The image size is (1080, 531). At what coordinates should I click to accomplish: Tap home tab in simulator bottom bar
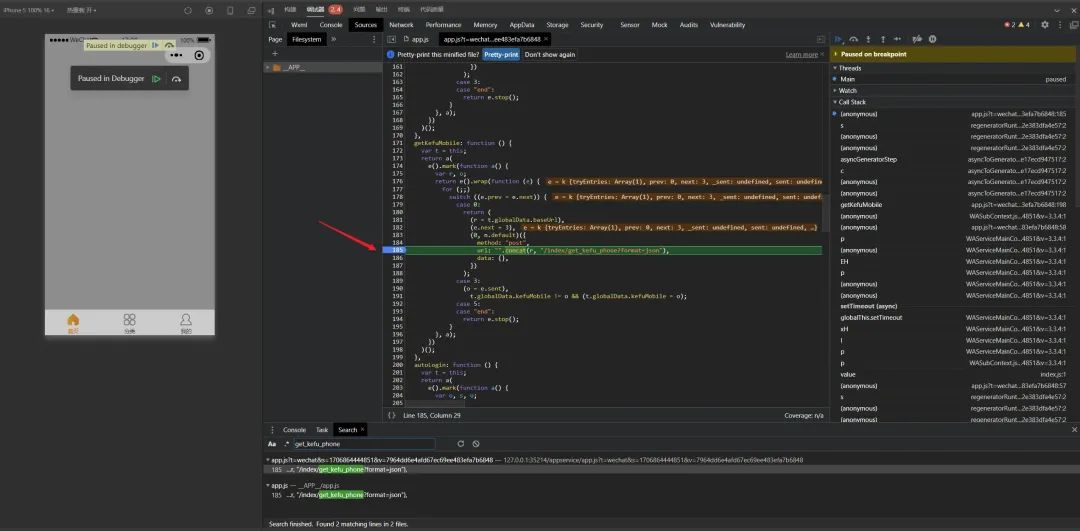(73, 323)
